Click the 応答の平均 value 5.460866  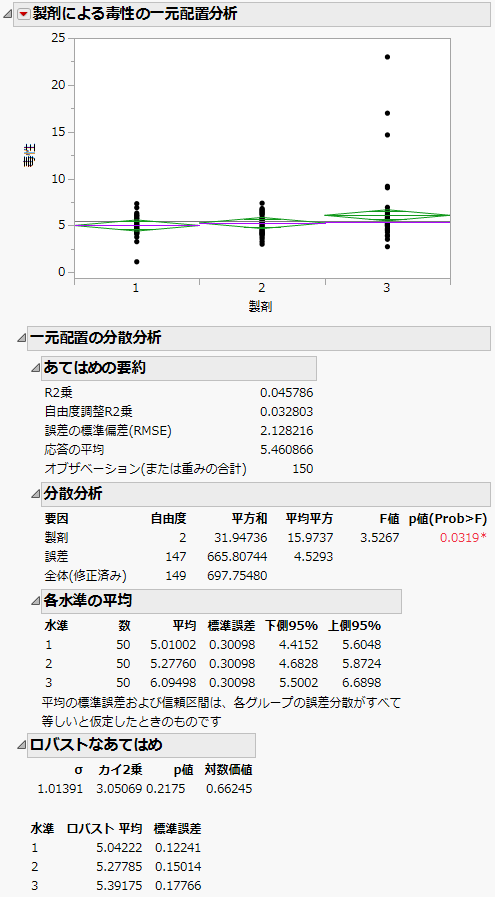[287, 450]
